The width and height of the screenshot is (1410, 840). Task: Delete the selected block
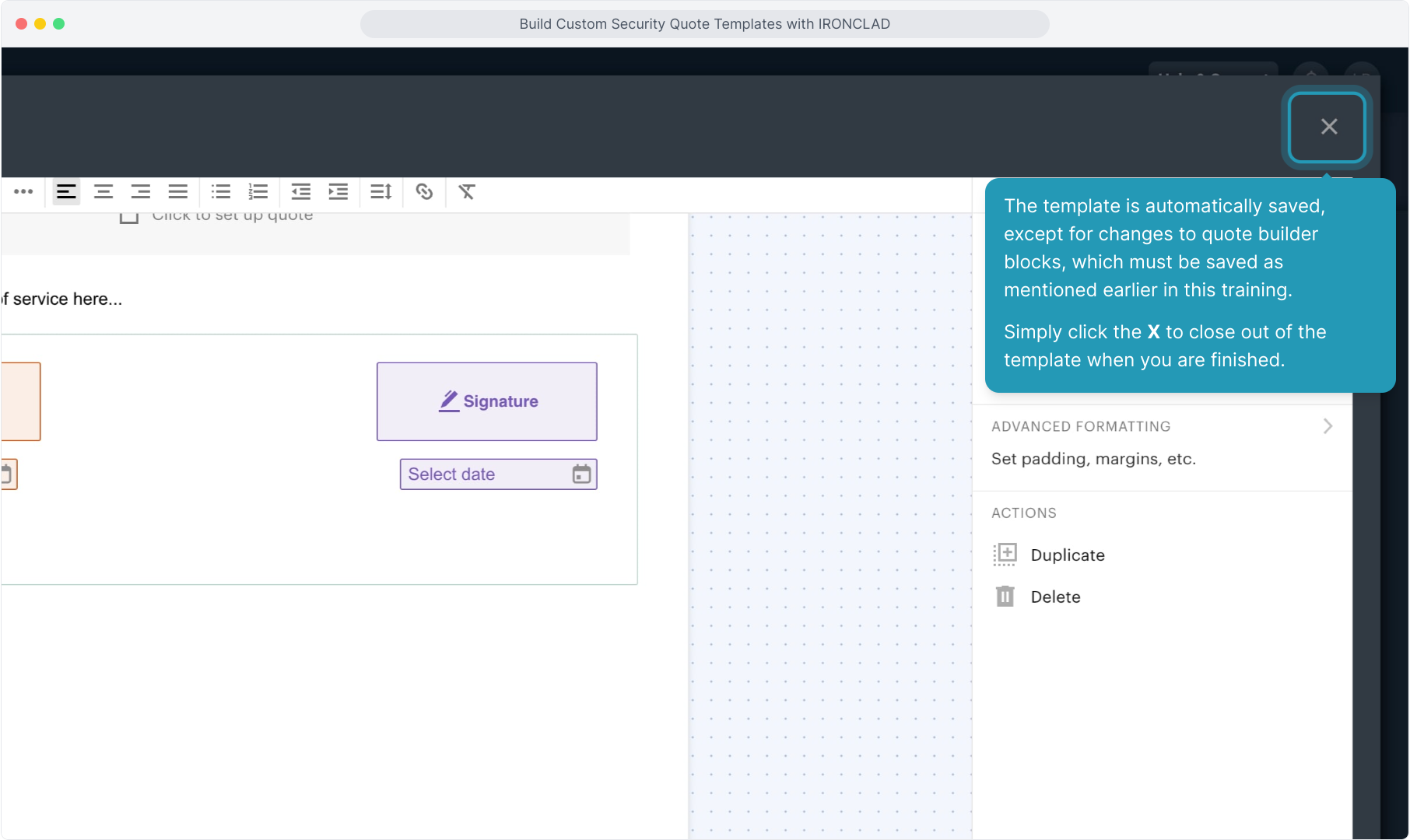1054,597
